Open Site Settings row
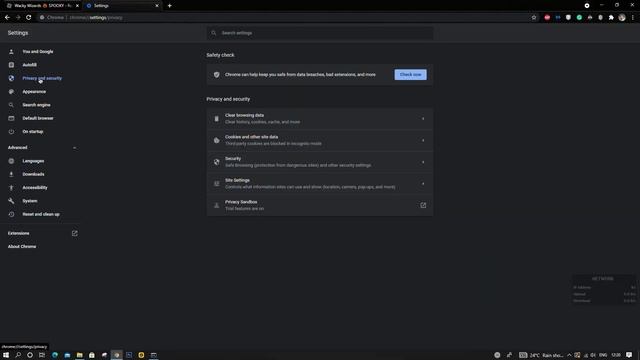This screenshot has width=640, height=360. [320, 184]
